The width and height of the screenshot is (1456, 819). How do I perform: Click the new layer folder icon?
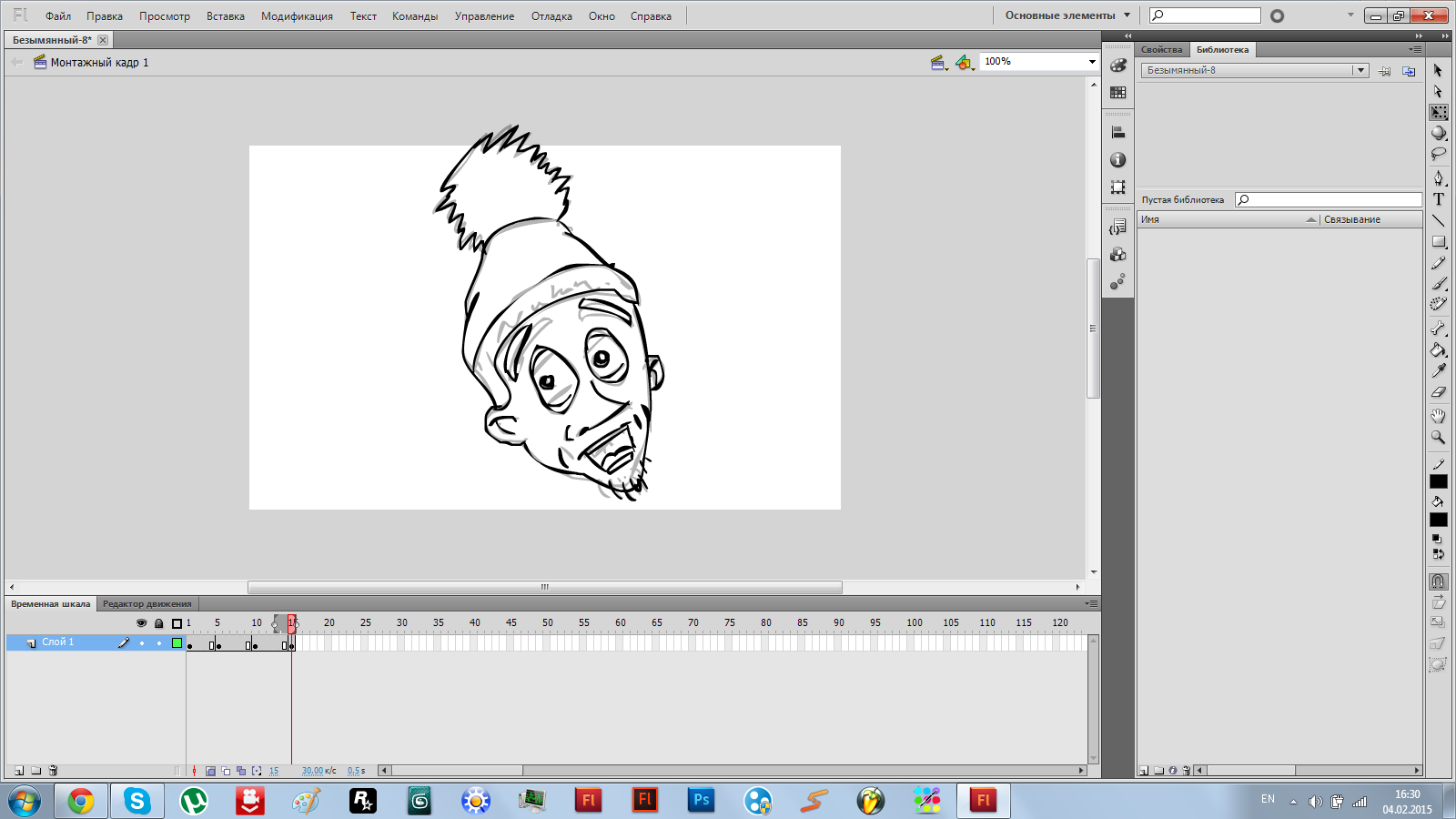36,771
